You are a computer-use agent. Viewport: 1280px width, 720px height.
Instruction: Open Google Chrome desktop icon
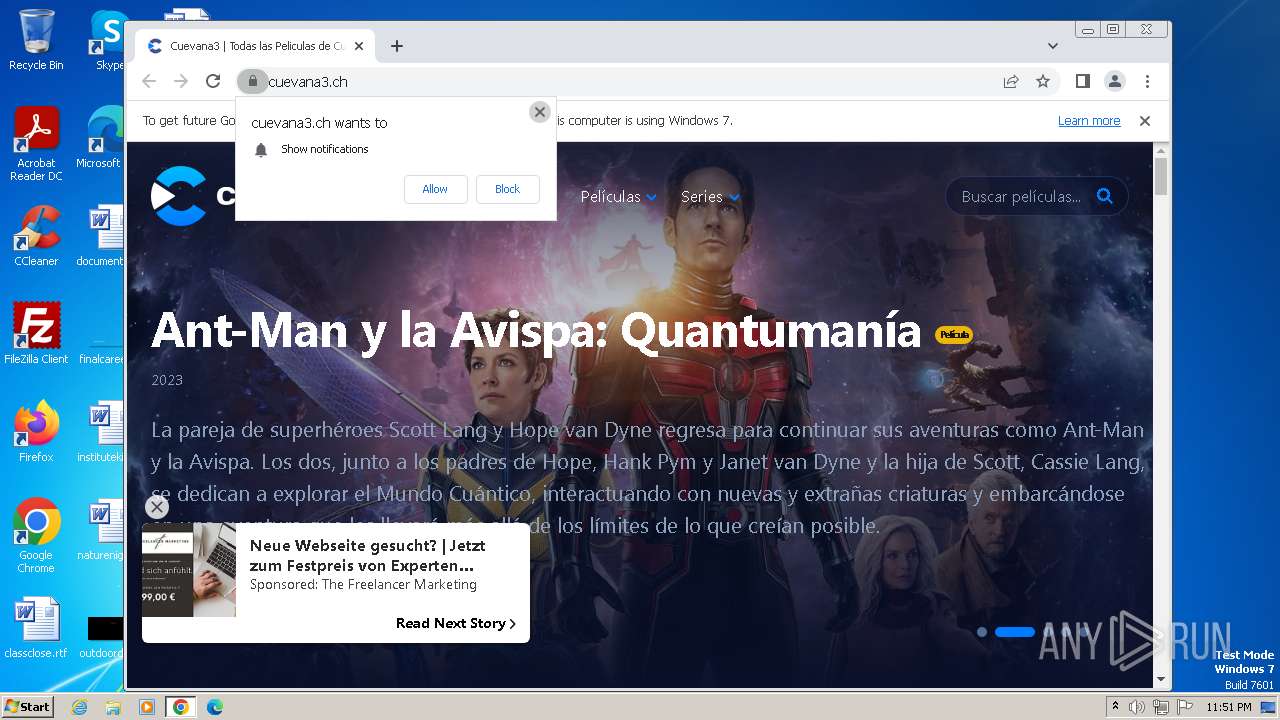tap(36, 536)
